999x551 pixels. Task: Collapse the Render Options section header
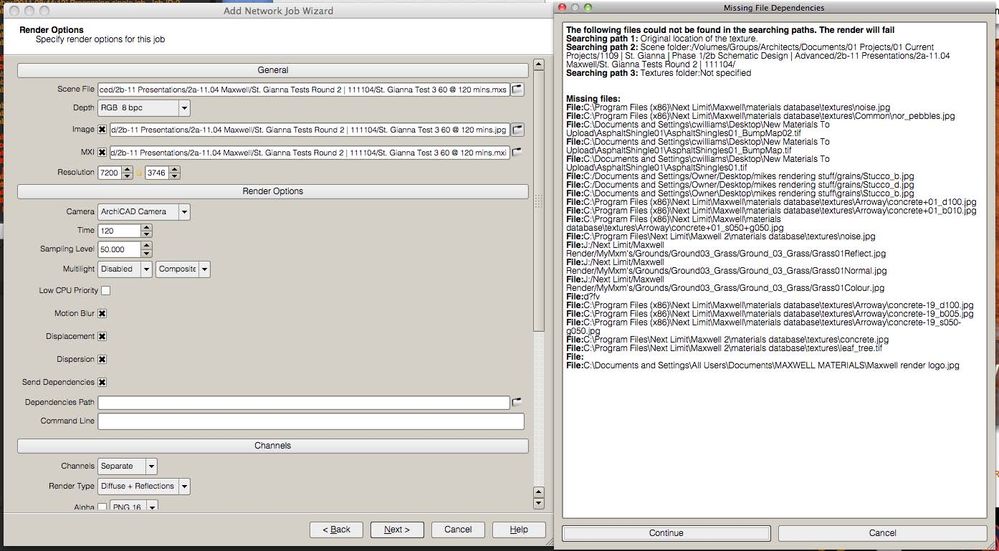[273, 191]
